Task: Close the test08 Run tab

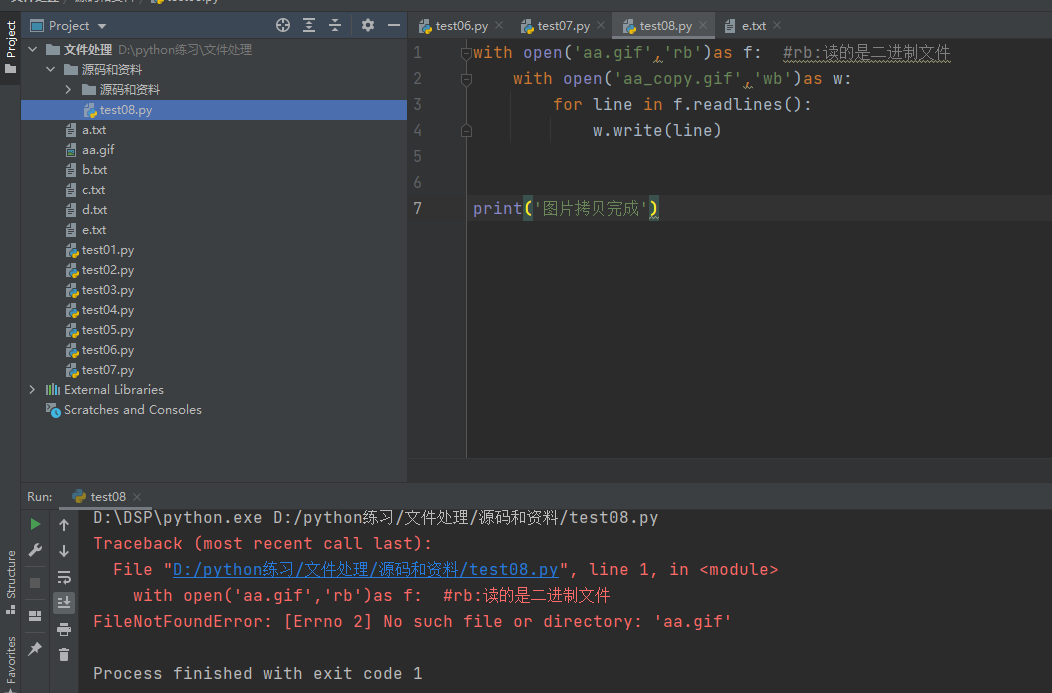Action: point(137,496)
